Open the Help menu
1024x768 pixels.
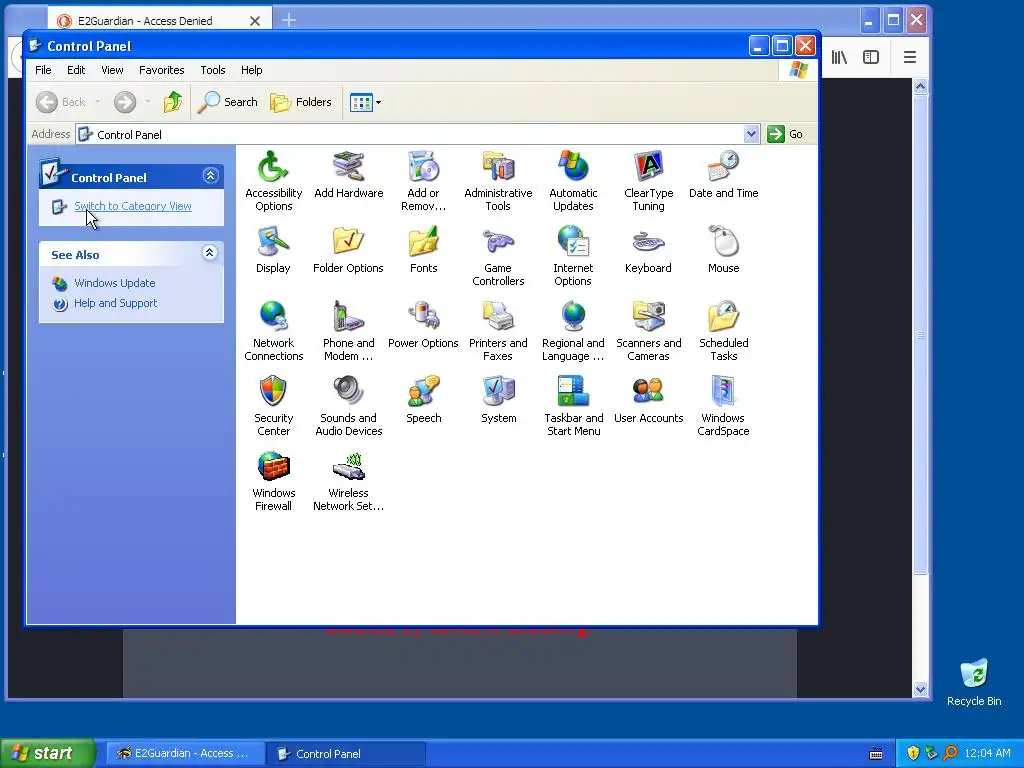251,70
